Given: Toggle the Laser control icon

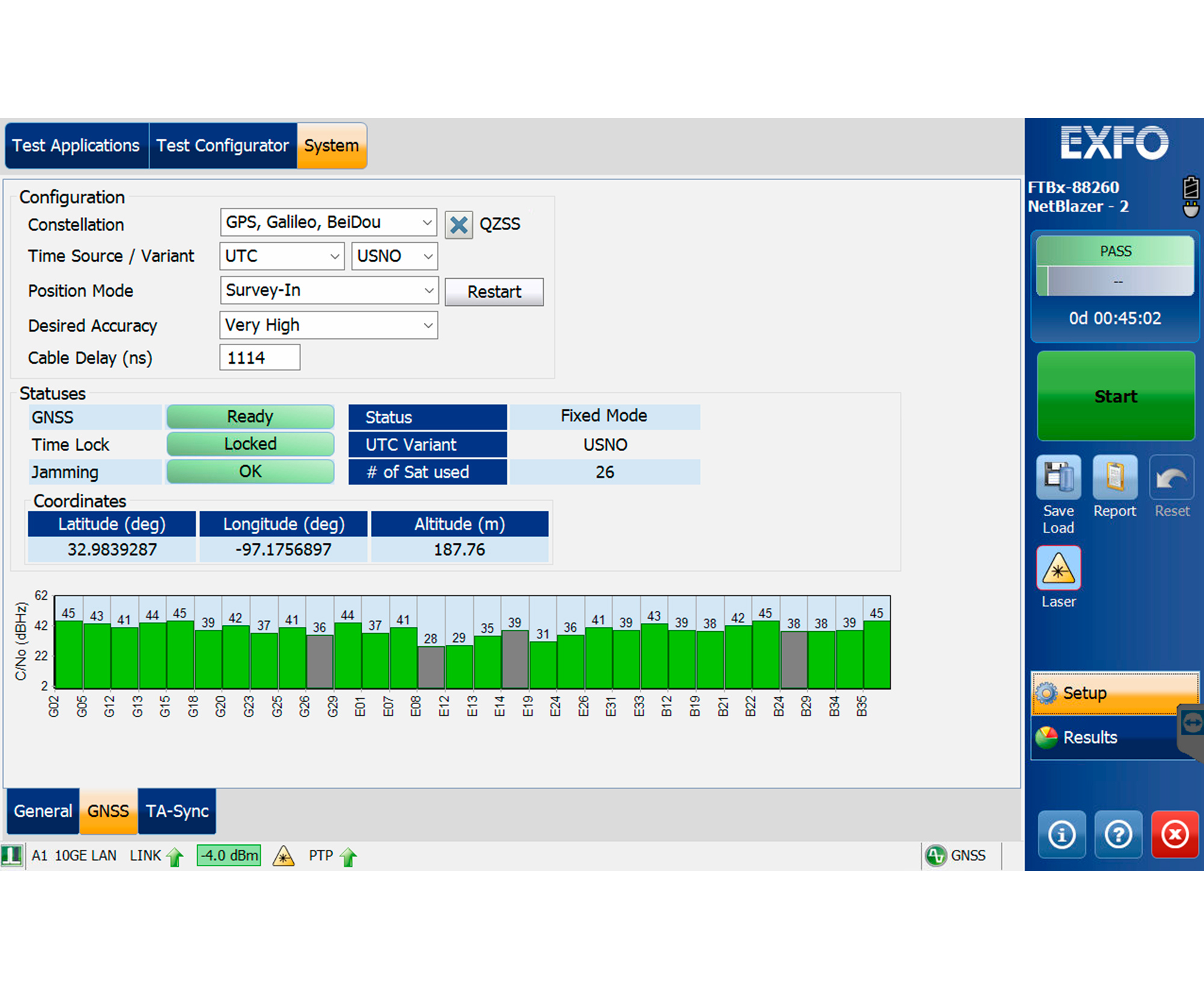Looking at the screenshot, I should 1058,567.
